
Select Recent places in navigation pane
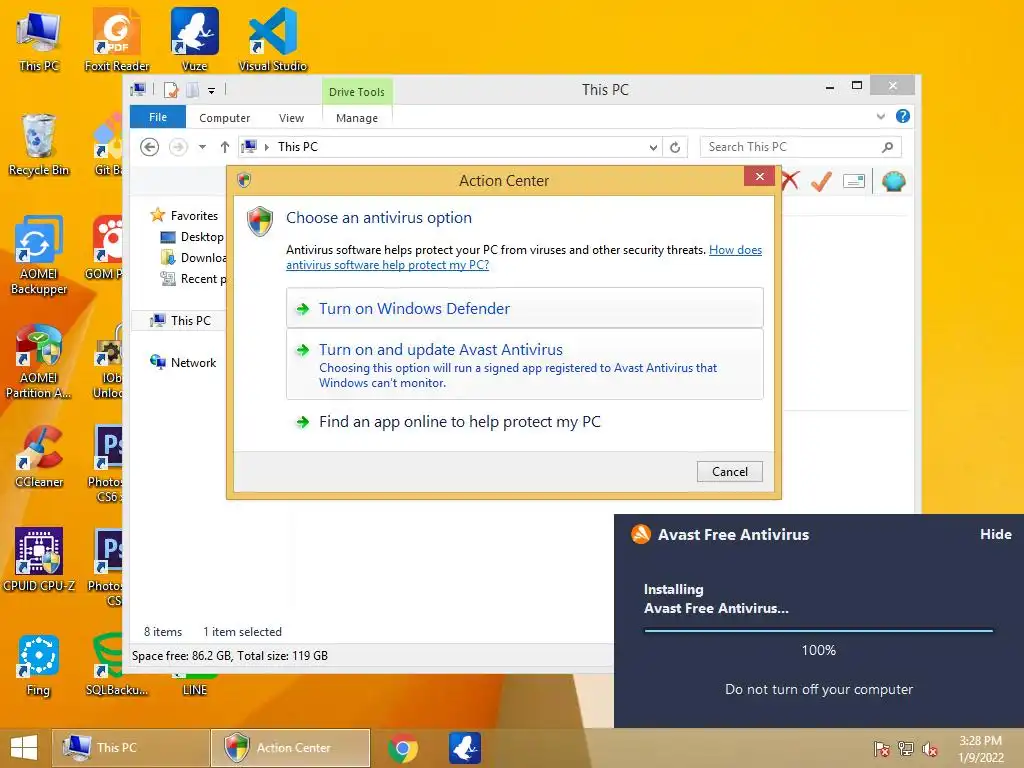coord(193,279)
